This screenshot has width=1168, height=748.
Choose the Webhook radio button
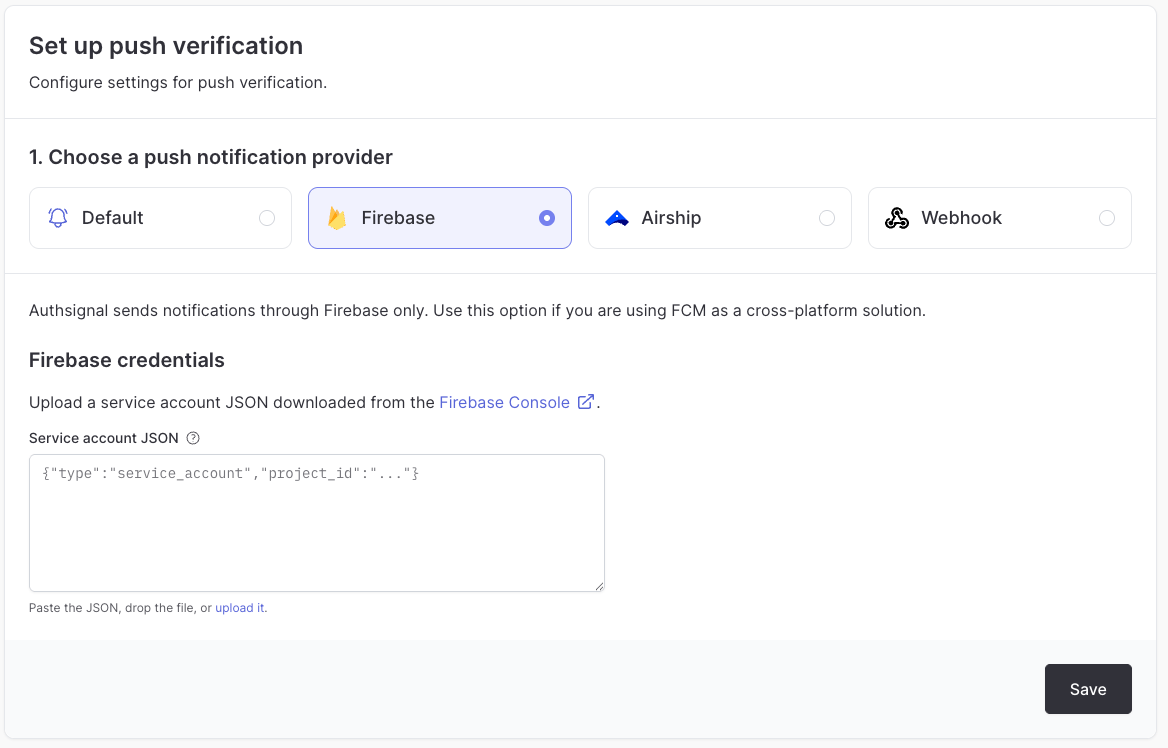(1107, 218)
